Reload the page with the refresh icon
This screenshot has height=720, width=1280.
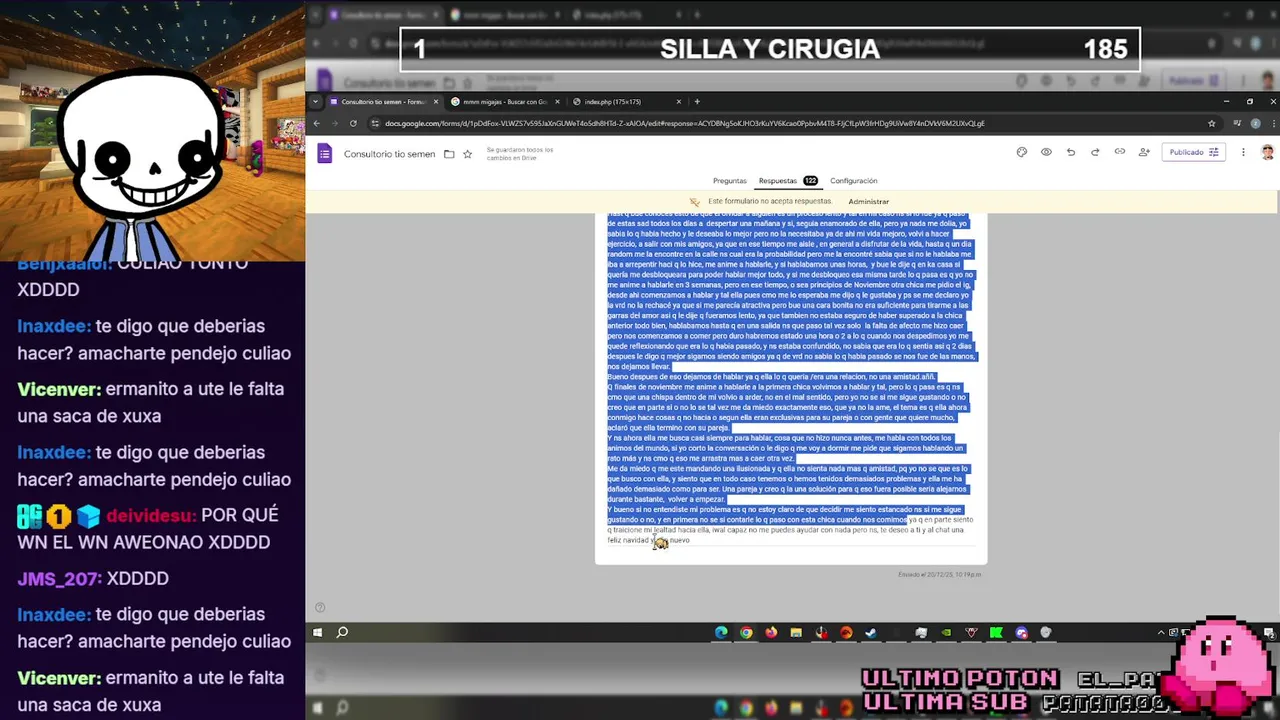coord(353,123)
